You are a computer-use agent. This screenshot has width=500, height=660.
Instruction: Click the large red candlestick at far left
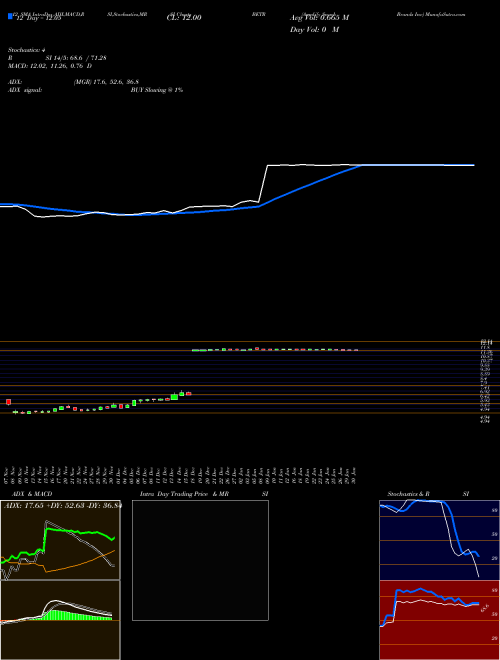(8, 402)
